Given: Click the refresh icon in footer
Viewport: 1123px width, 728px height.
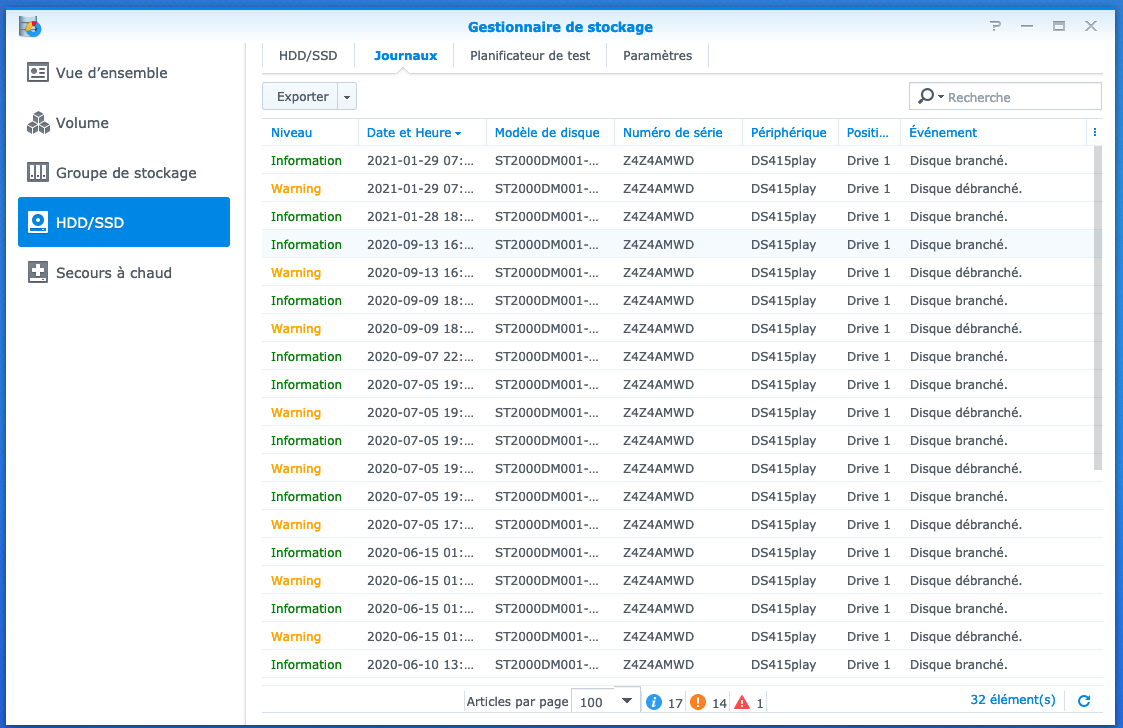Looking at the screenshot, I should [1084, 702].
